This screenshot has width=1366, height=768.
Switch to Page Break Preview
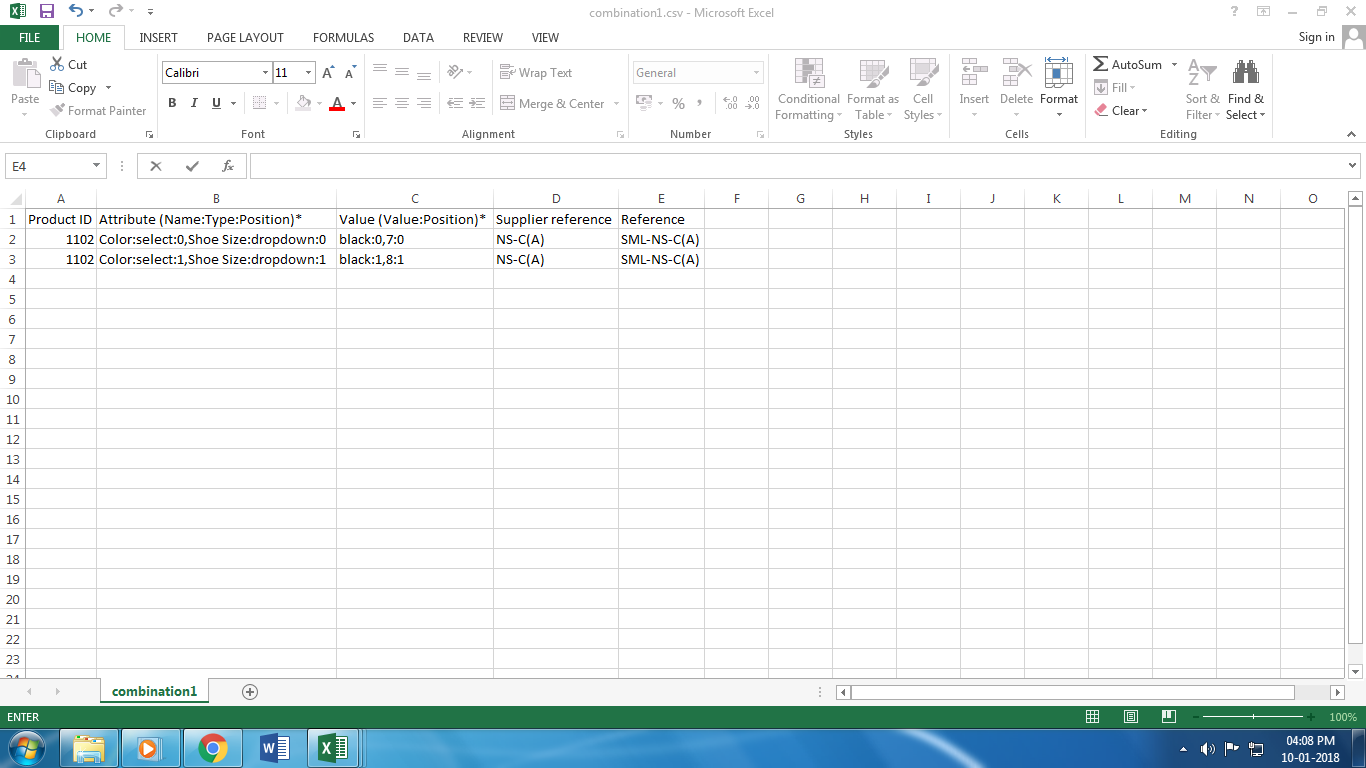1168,717
